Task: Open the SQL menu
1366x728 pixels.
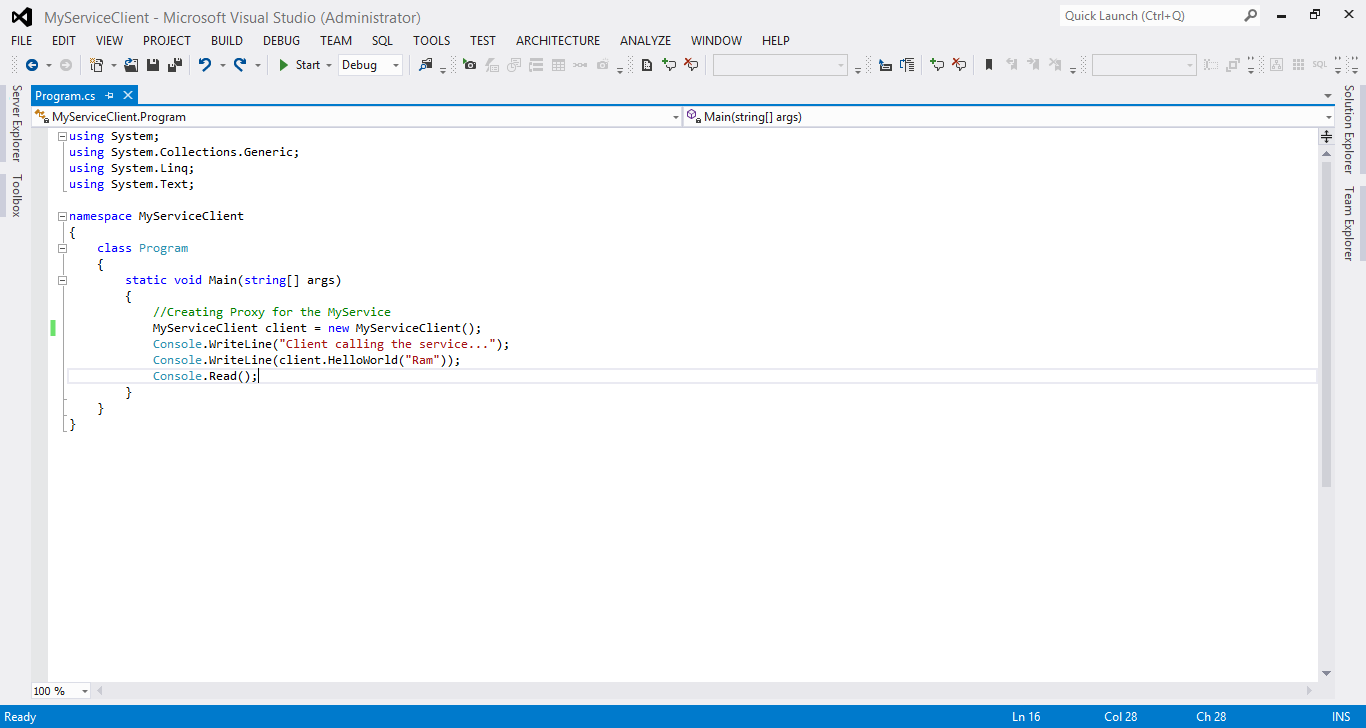Action: click(x=382, y=41)
